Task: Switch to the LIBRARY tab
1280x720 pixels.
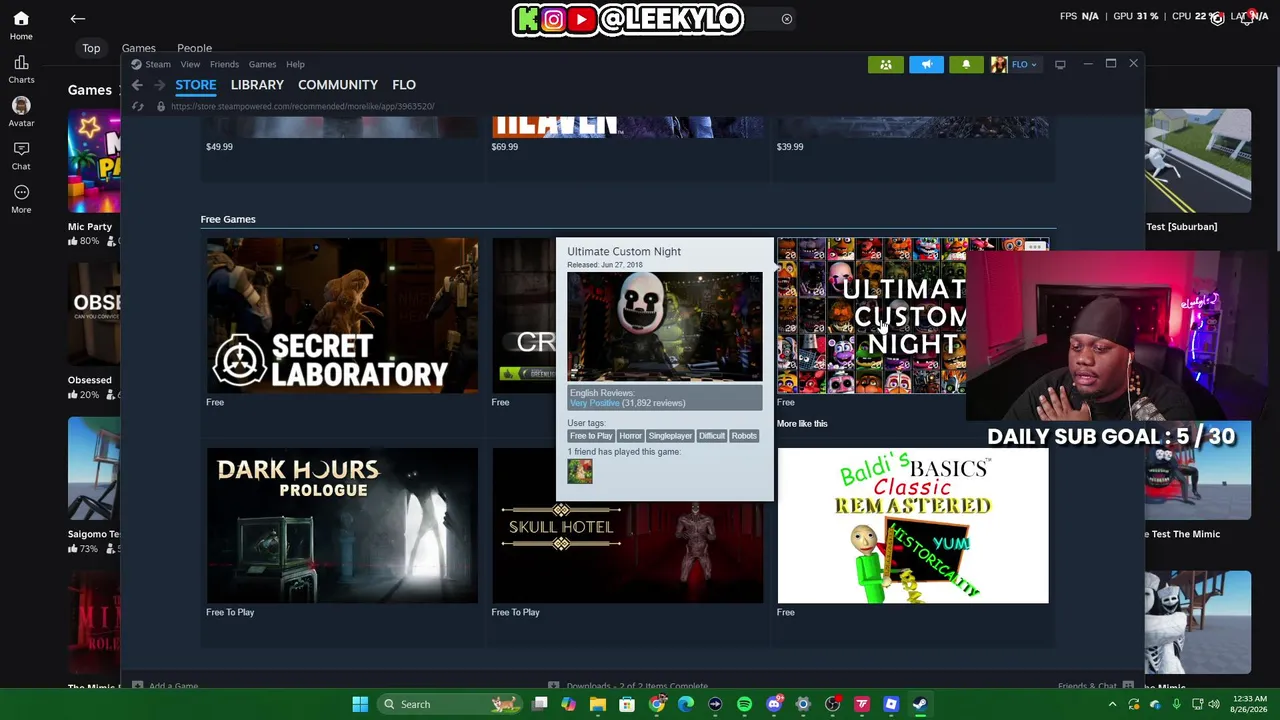Action: pyautogui.click(x=257, y=85)
